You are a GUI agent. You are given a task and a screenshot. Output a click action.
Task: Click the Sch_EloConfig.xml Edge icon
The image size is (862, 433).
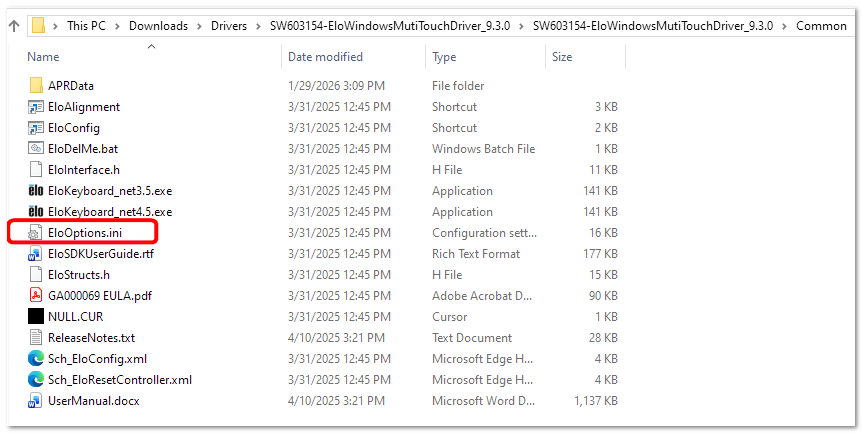click(36, 358)
